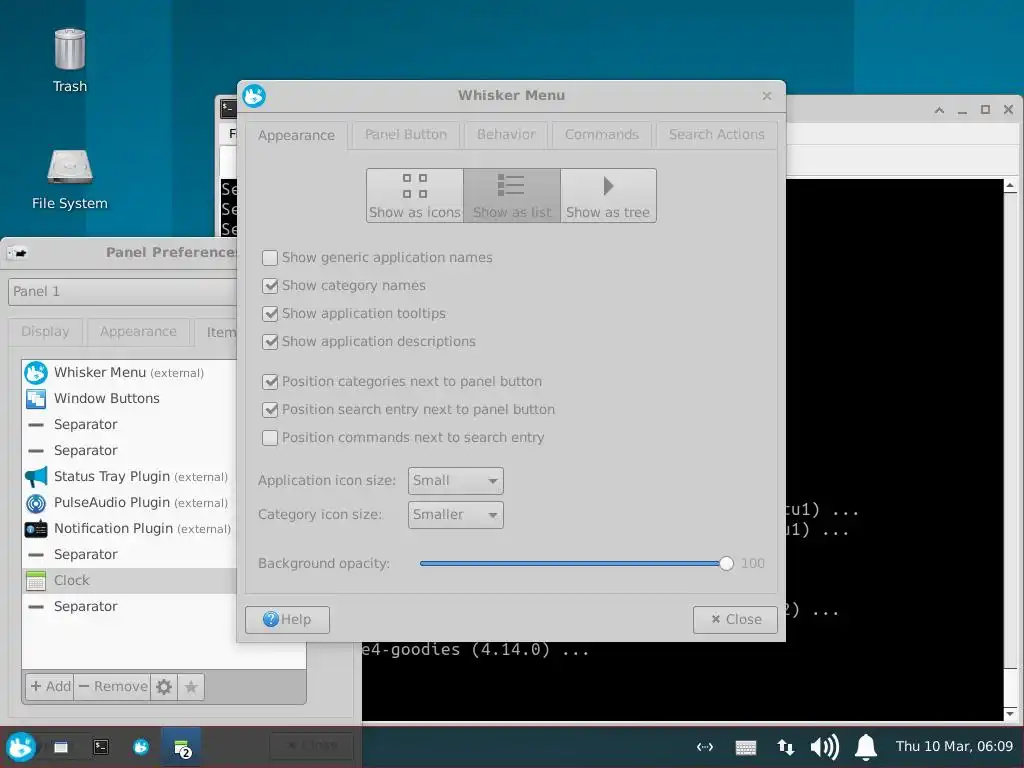Click the Close button in Whisker Menu dialog
Viewport: 1024px width, 768px height.
pyautogui.click(x=735, y=619)
